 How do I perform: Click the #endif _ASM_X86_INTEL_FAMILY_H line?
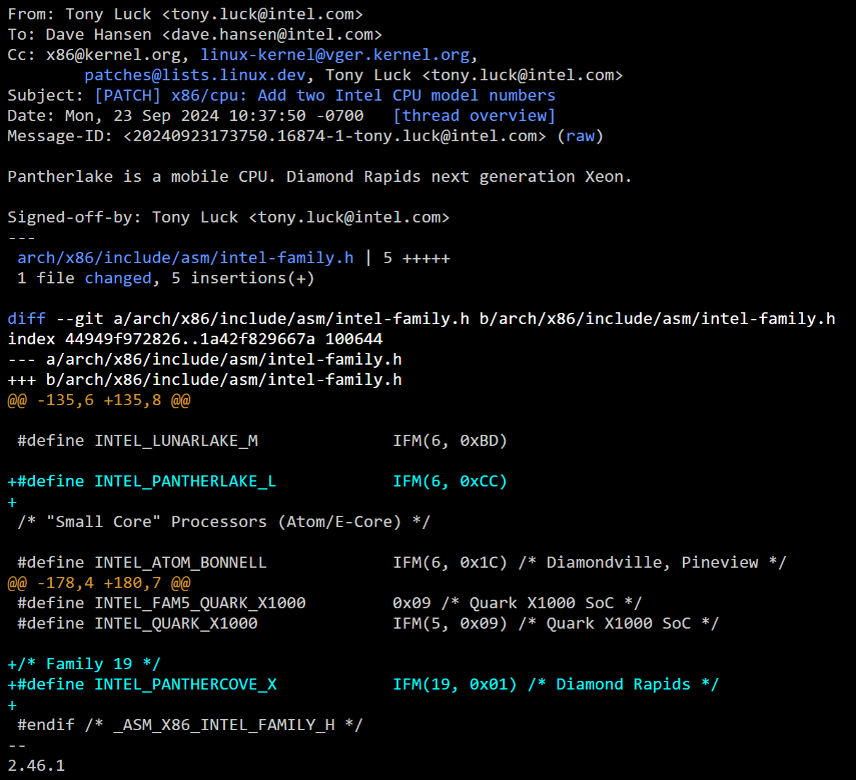[190, 725]
